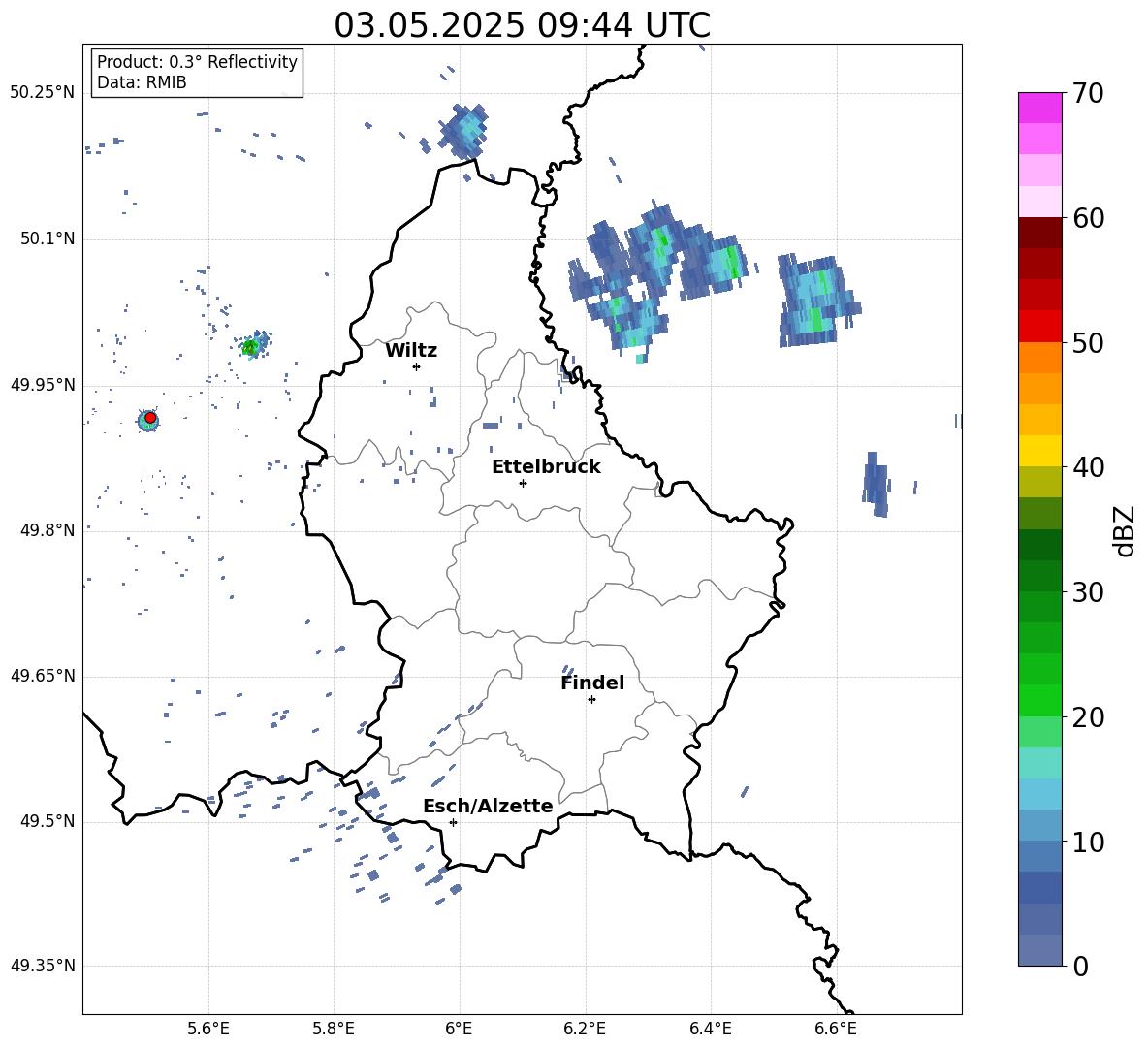This screenshot has height=1048, width=1148.
Task: Click the 5.6°E longitude label
Action: [x=208, y=1029]
